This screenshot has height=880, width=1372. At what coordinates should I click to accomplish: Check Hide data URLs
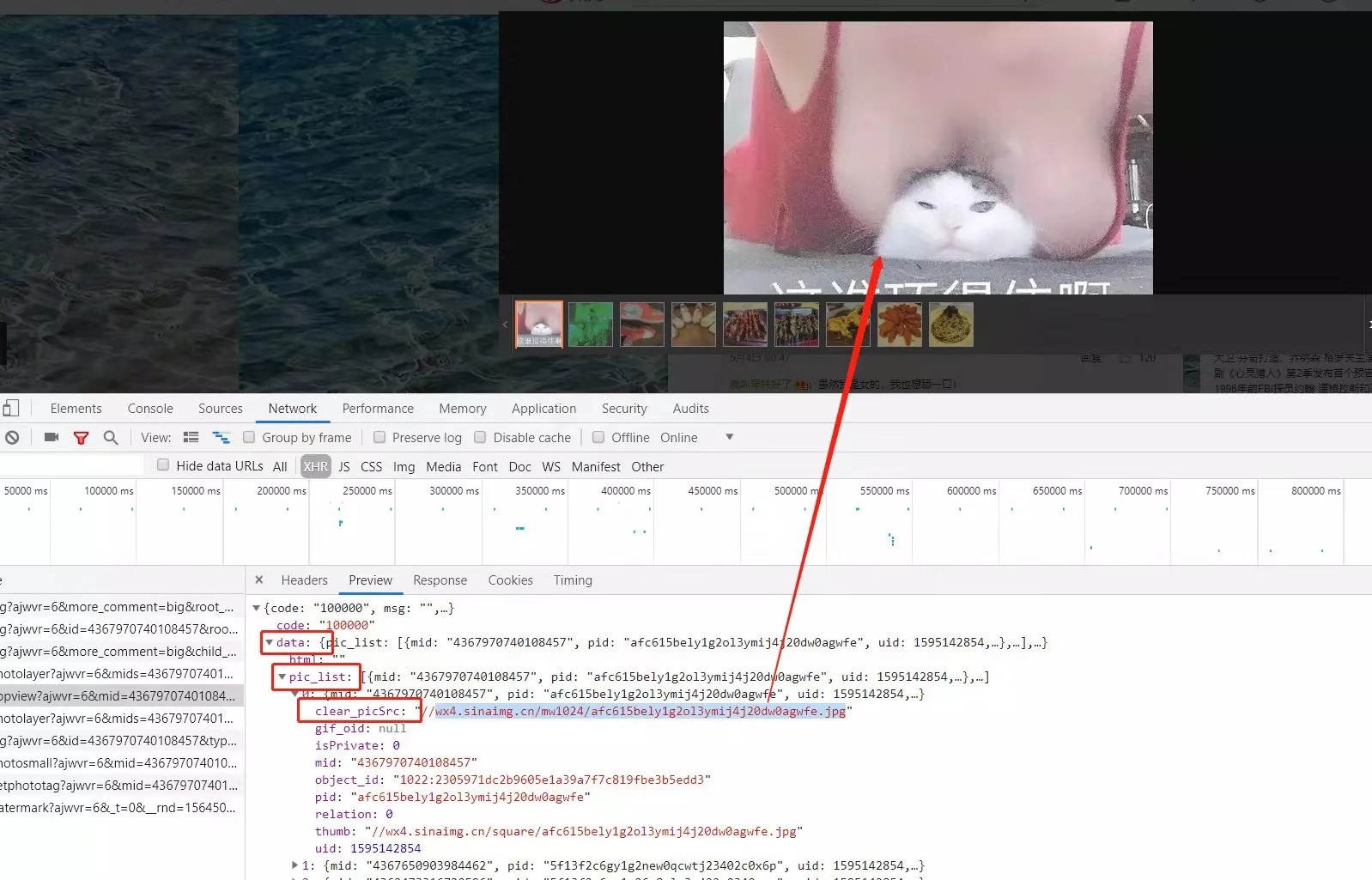coord(163,465)
